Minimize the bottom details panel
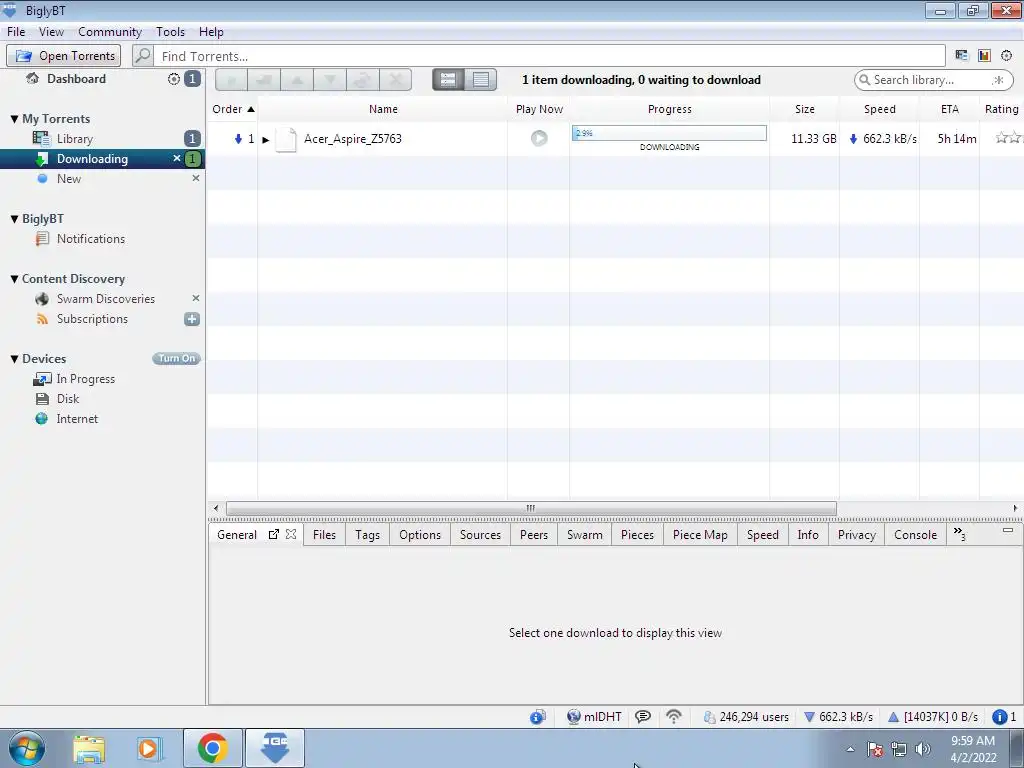 [1008, 530]
